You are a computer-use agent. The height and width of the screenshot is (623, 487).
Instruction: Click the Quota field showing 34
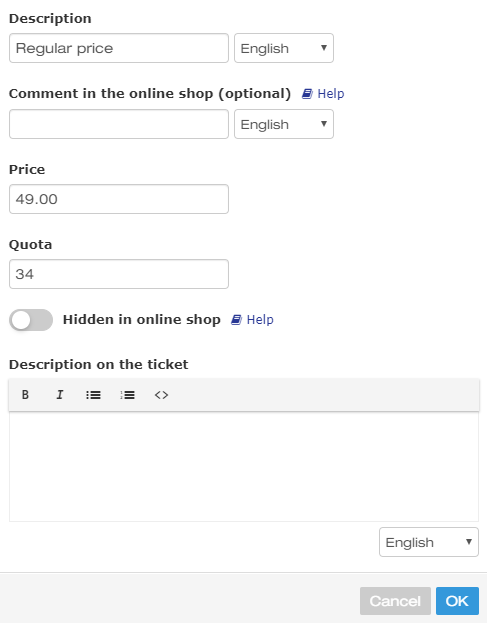pyautogui.click(x=119, y=274)
